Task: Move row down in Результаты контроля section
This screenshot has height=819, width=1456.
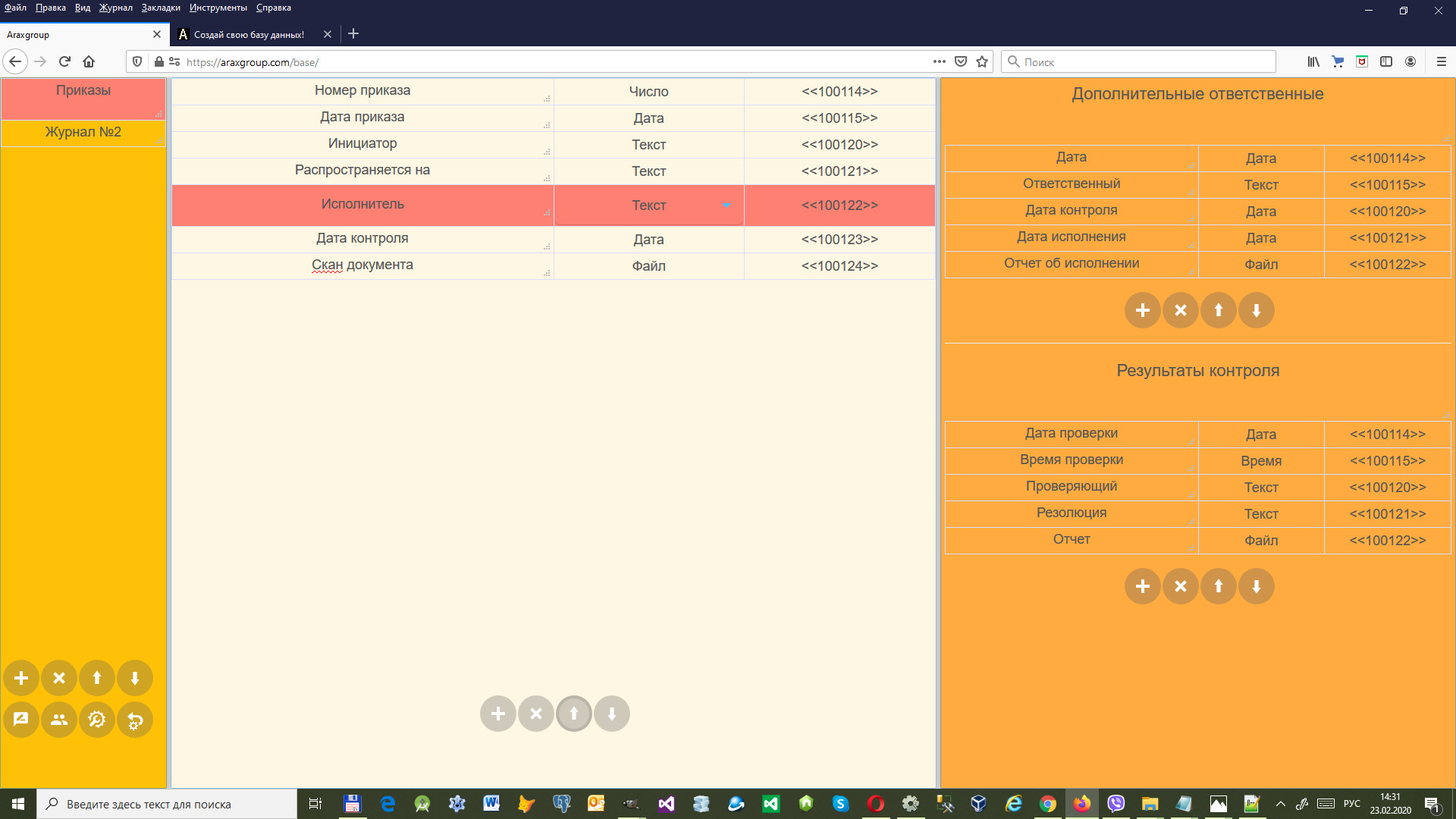Action: coord(1257,586)
